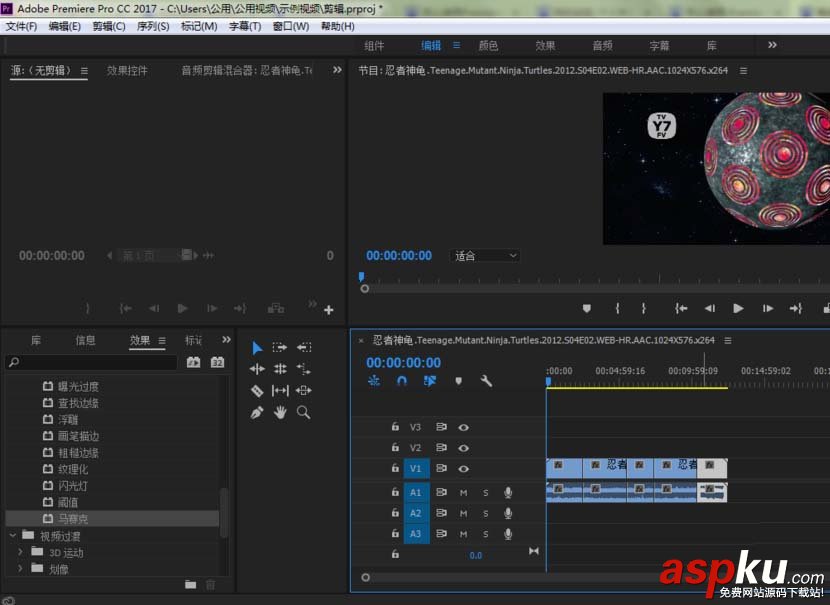The width and height of the screenshot is (830, 605).
Task: Open the Program monitor panel menu
Action: (743, 70)
